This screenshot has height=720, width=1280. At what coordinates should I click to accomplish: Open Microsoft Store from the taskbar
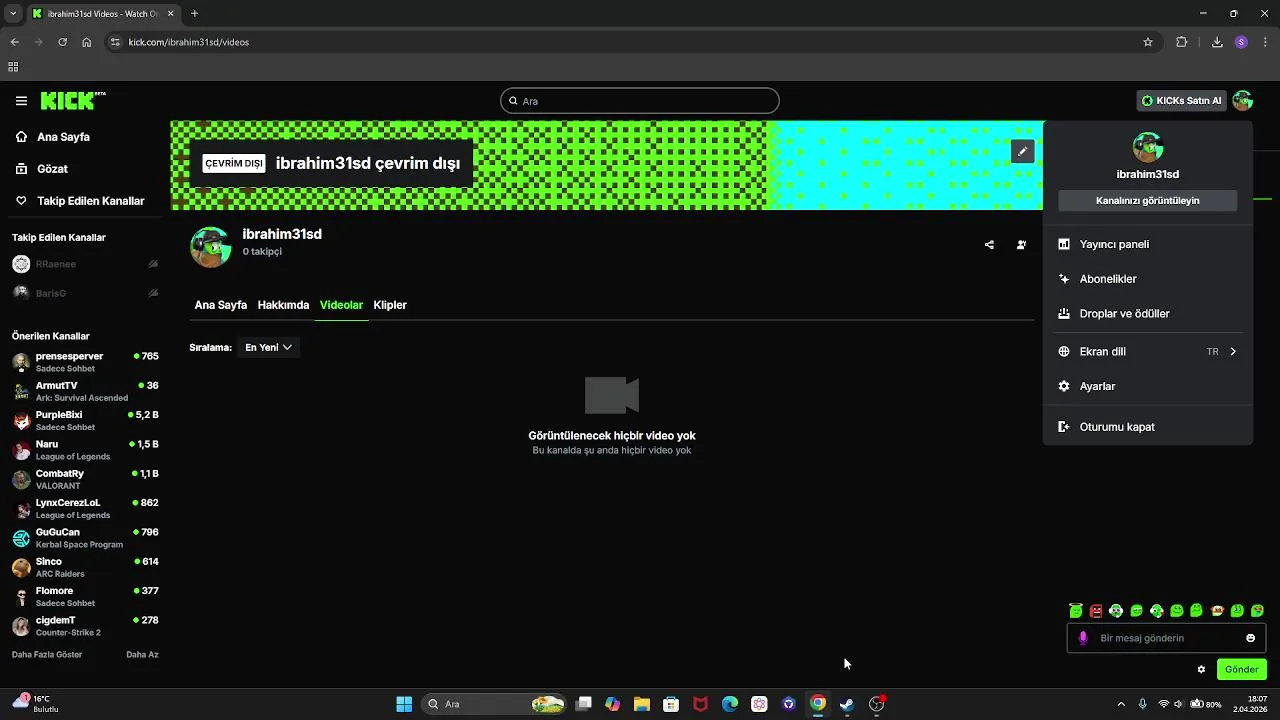[671, 704]
